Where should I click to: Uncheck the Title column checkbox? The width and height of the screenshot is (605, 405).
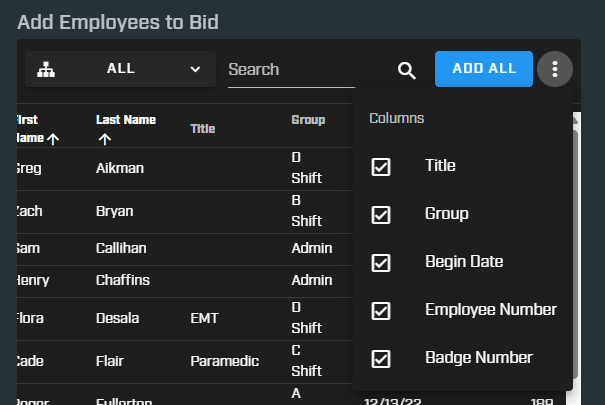point(381,167)
